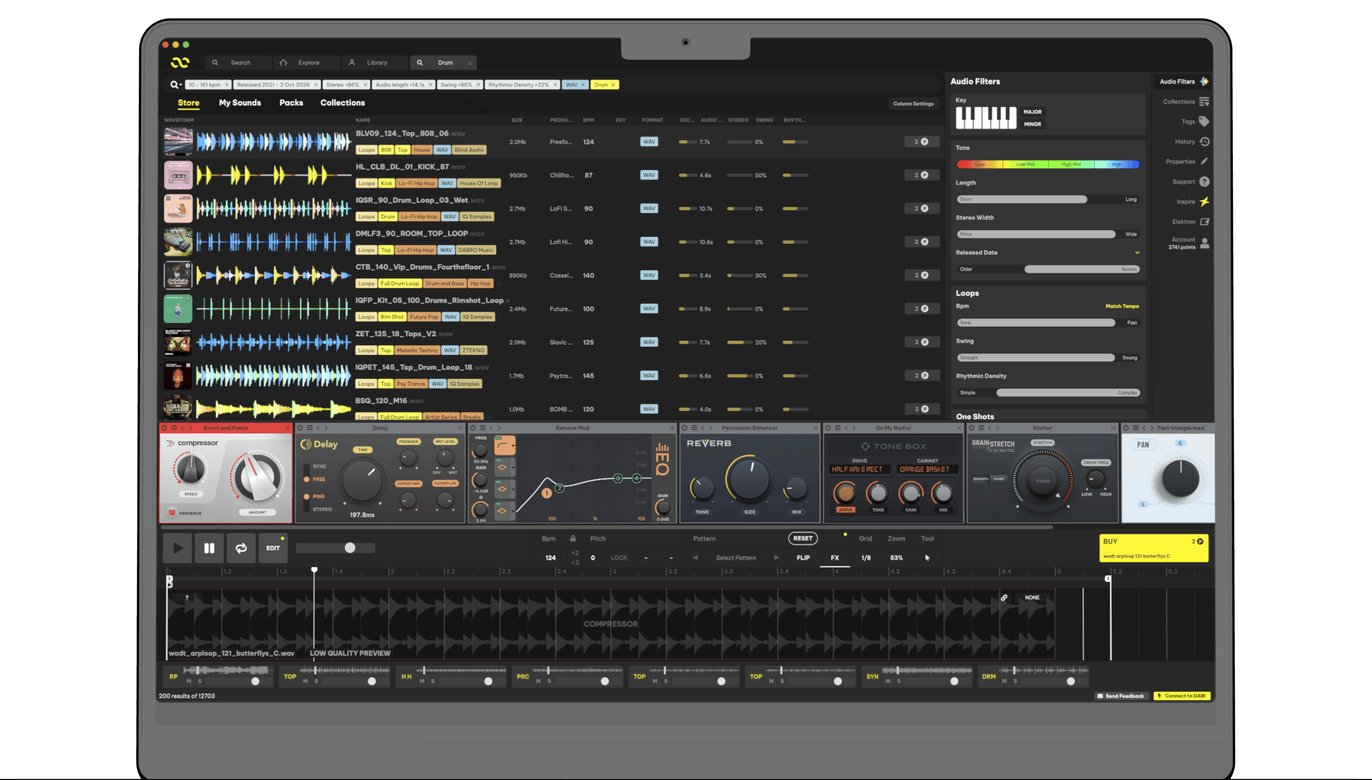The width and height of the screenshot is (1372, 780).
Task: Select MAJOR key filter
Action: coord(1032,112)
